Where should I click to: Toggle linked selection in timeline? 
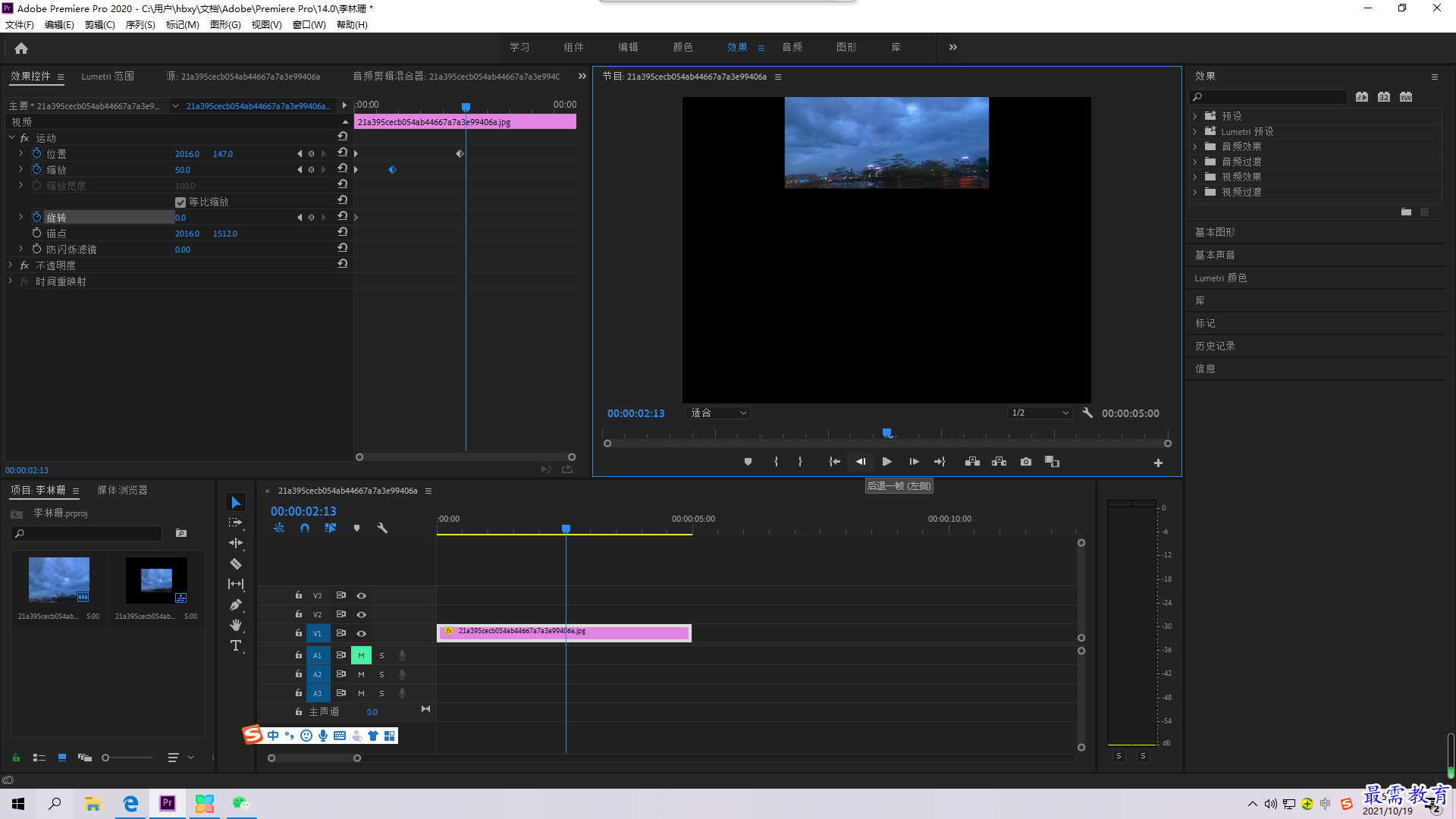coord(331,528)
